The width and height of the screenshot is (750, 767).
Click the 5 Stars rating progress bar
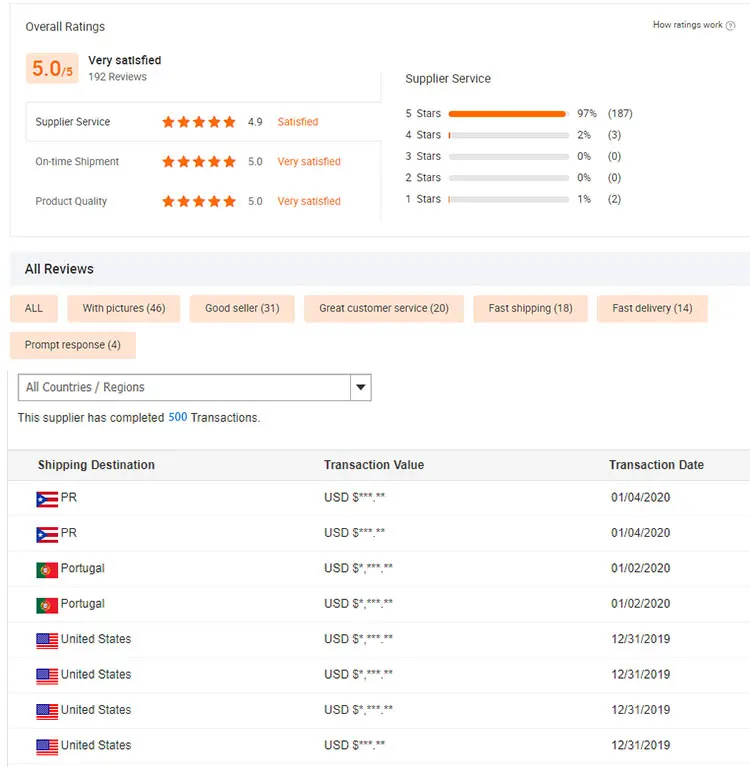pos(508,114)
